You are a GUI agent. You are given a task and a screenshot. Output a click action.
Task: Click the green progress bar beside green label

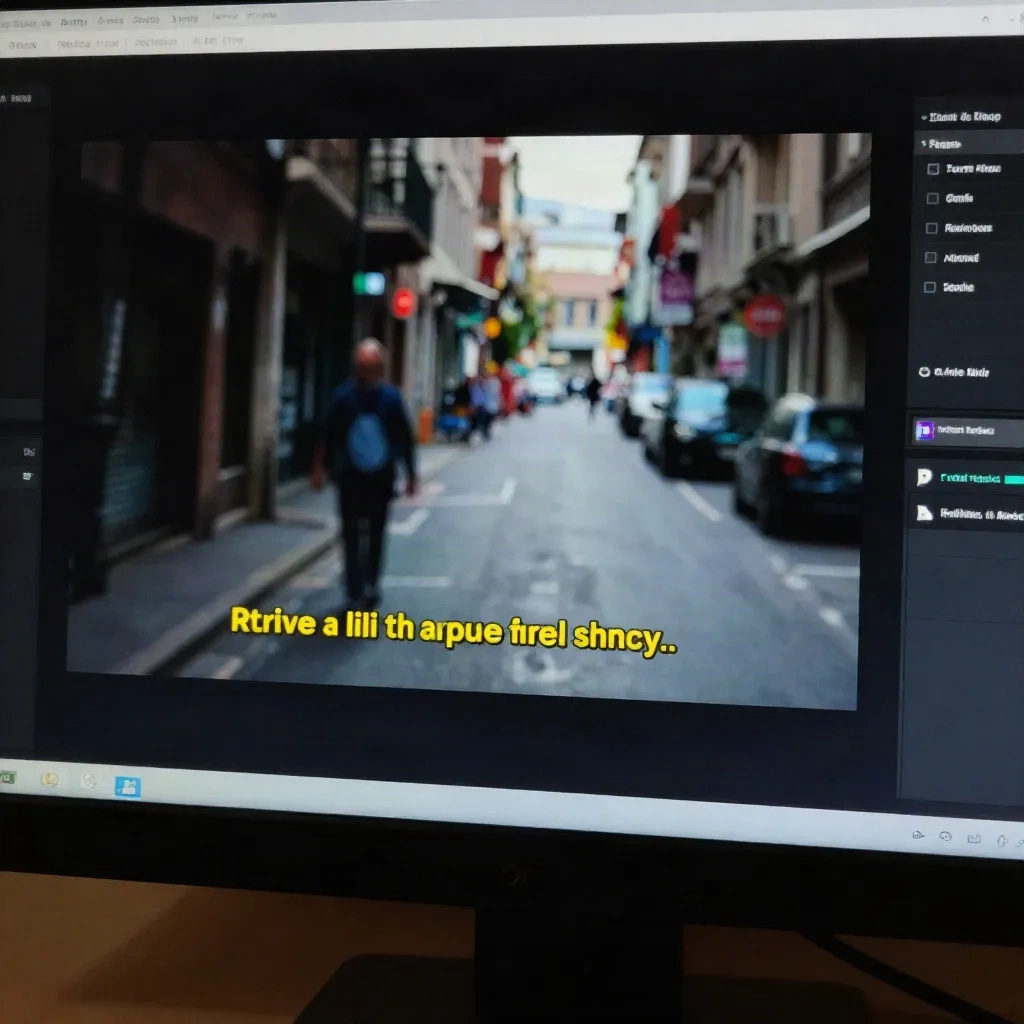1014,480
